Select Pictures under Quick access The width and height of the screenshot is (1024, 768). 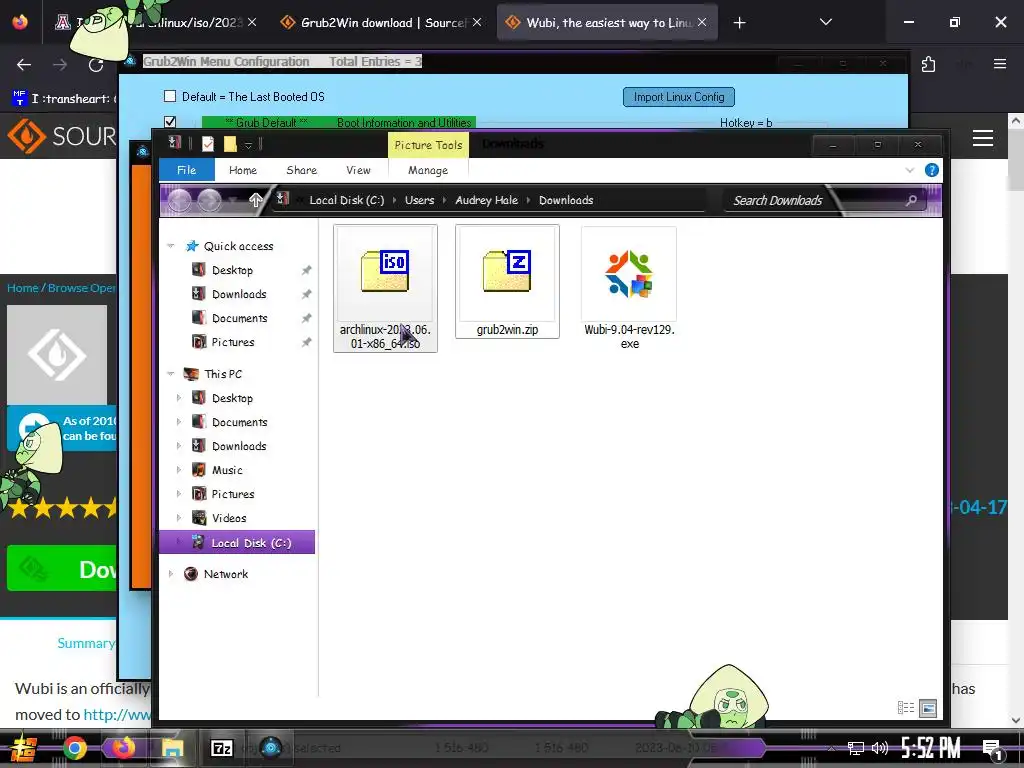(232, 342)
